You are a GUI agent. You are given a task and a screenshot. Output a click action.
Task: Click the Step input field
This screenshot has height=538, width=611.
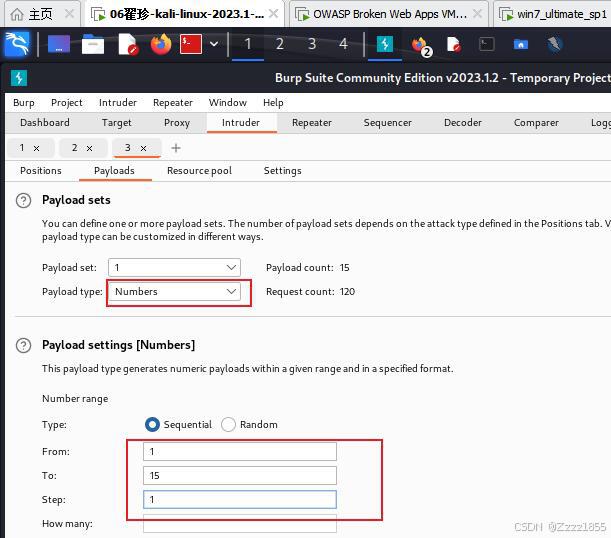coord(240,499)
